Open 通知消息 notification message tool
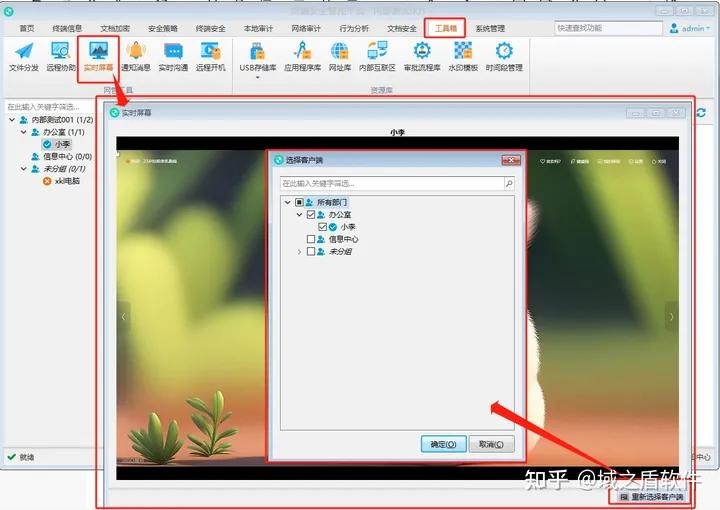The height and width of the screenshot is (510, 720). [135, 56]
